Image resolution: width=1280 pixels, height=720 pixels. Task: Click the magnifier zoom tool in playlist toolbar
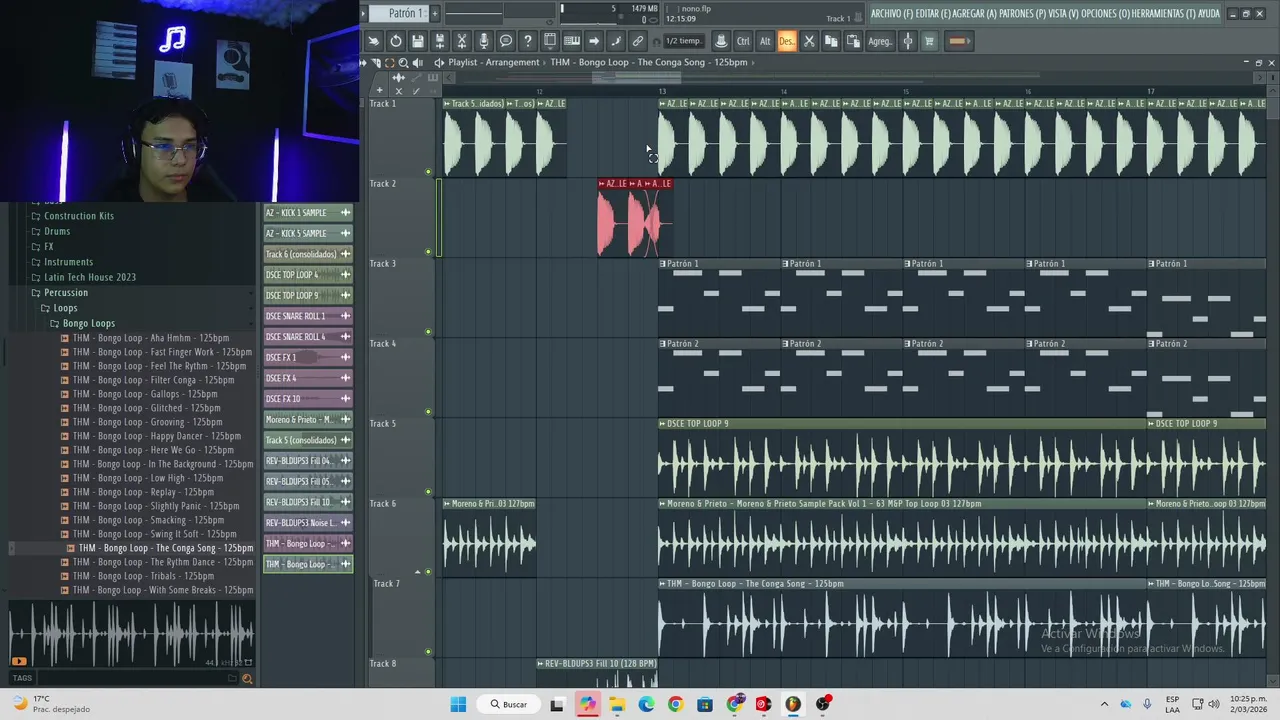(404, 62)
